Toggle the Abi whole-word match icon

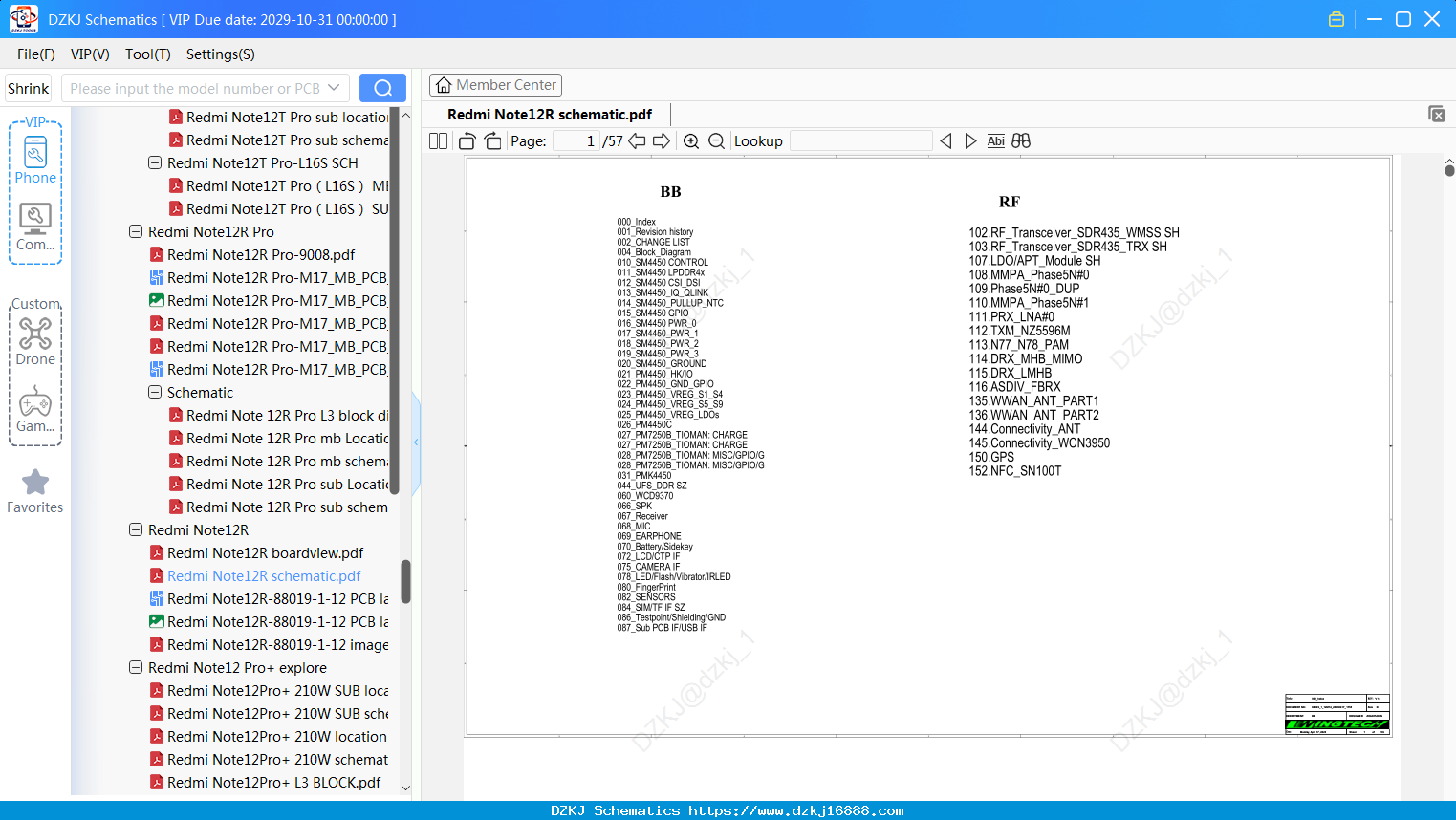point(995,141)
